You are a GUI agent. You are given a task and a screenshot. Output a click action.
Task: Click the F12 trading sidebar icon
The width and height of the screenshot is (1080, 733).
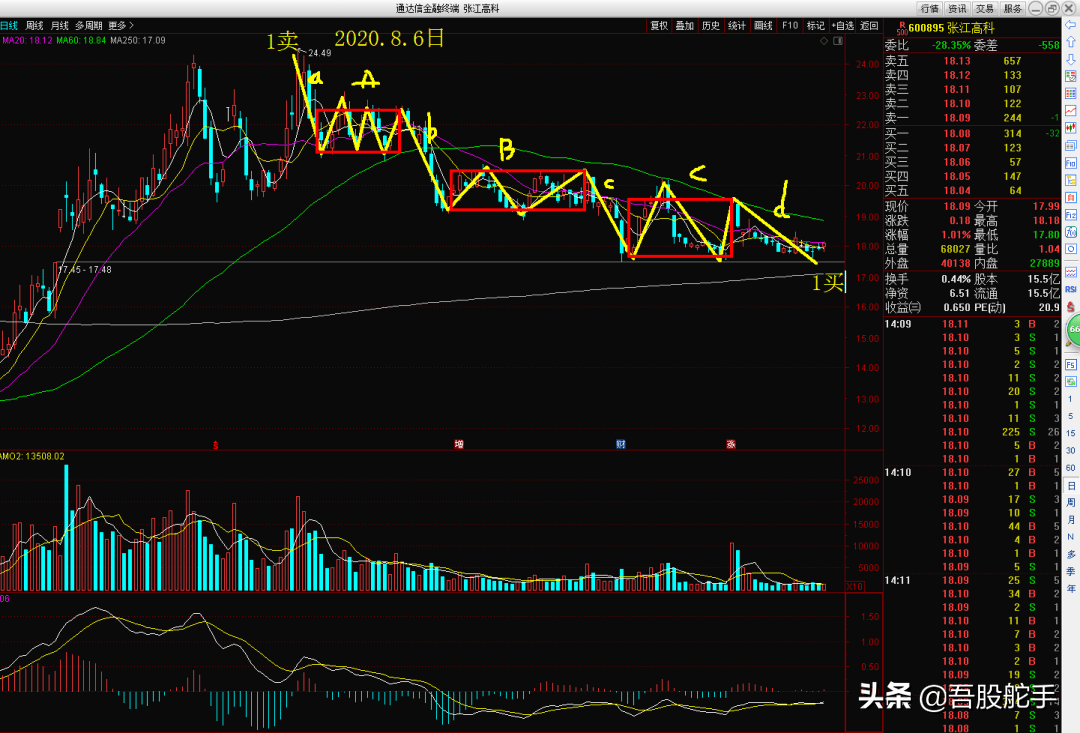(x=1070, y=214)
